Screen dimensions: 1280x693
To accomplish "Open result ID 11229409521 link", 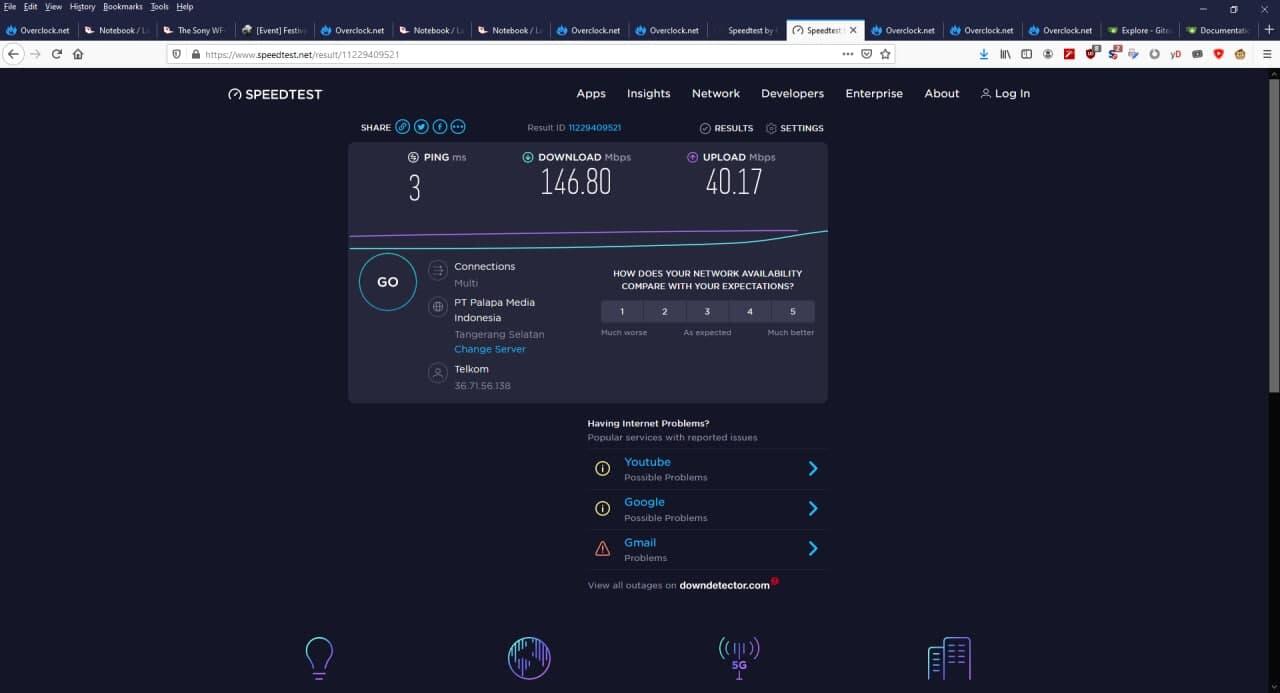I will pyautogui.click(x=595, y=128).
